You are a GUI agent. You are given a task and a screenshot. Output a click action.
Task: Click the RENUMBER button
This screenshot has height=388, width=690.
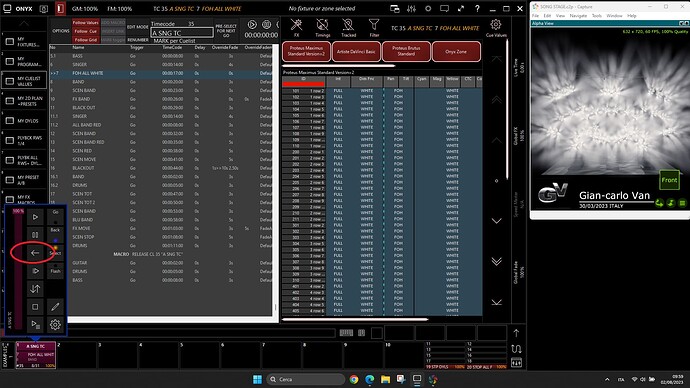(138, 40)
